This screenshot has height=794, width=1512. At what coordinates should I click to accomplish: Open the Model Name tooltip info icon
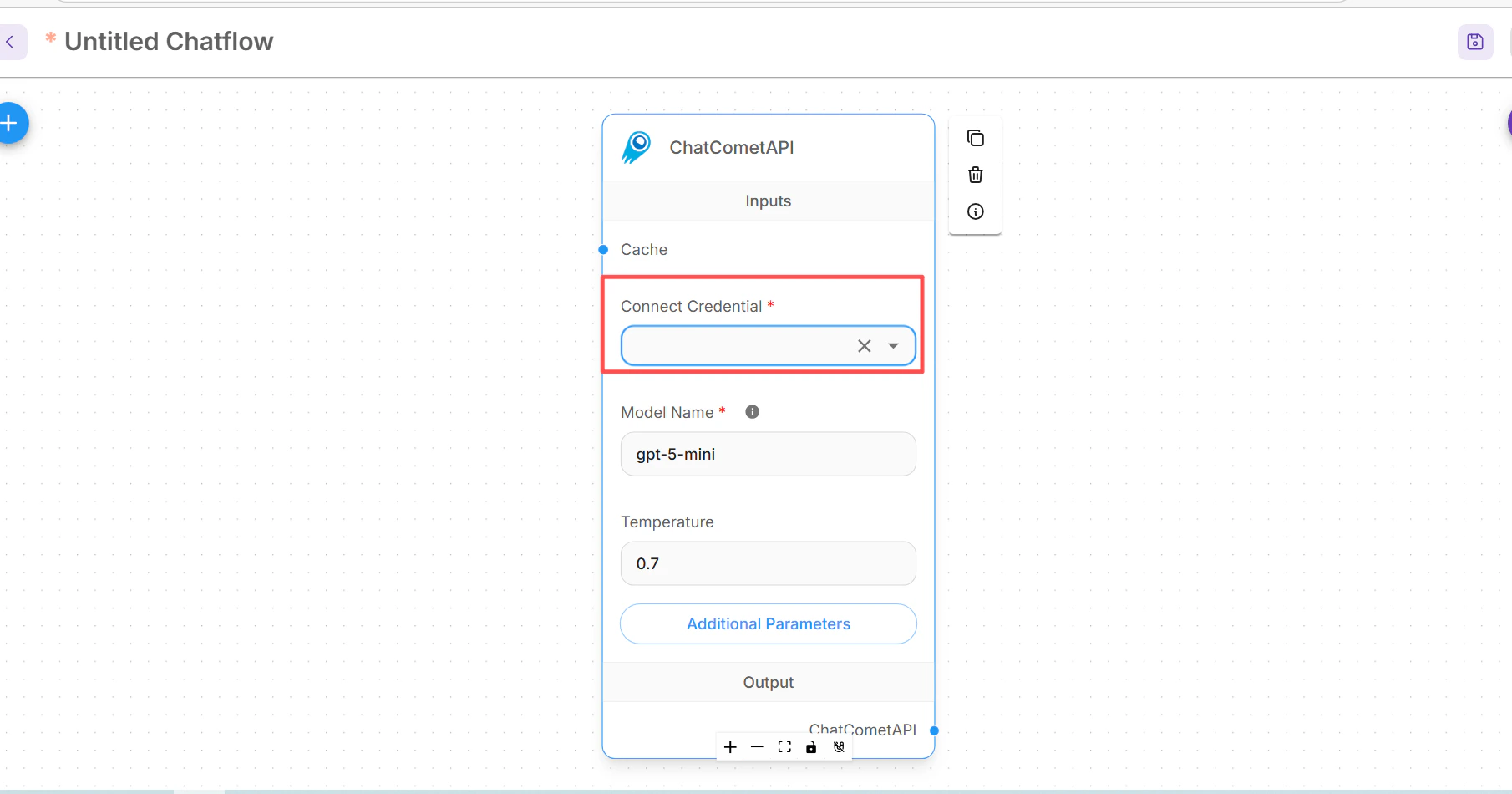point(752,411)
